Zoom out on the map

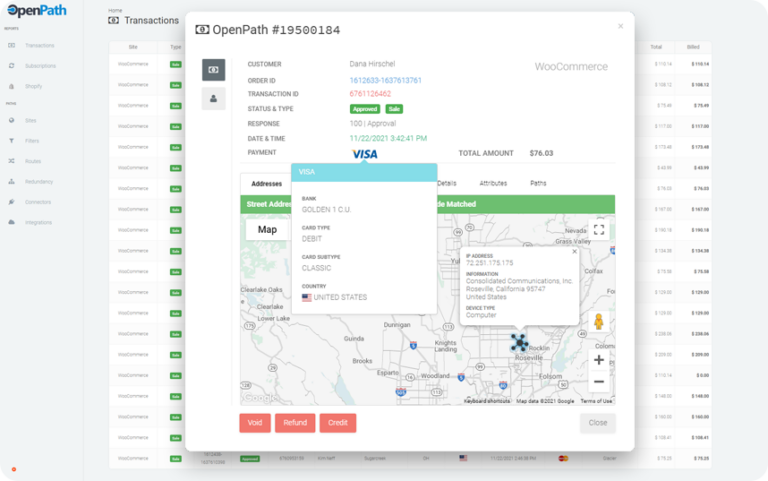(598, 382)
